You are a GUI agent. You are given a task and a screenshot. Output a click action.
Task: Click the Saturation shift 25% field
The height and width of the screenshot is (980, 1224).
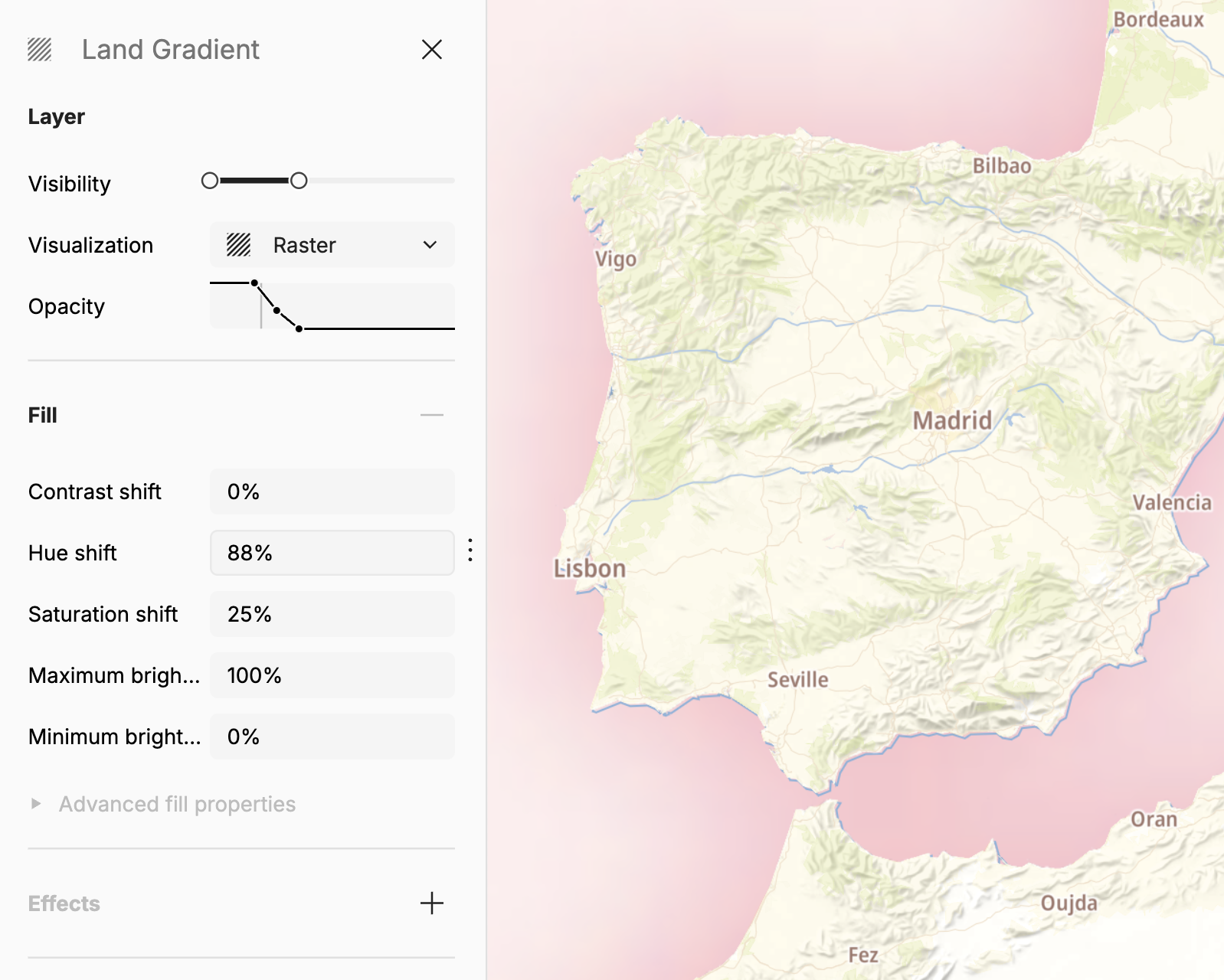332,614
